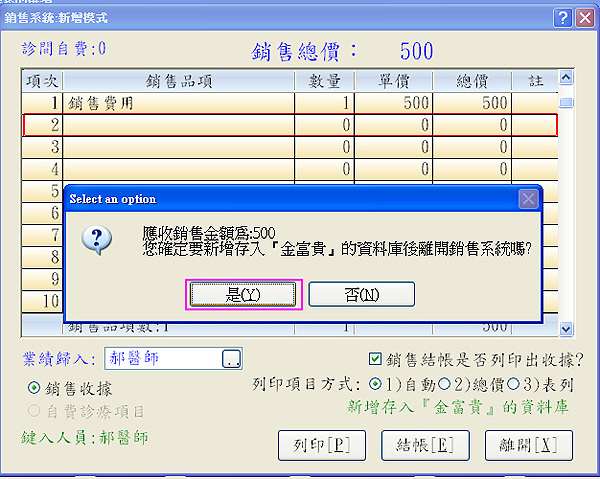Screen dimensions: 600x479
Task: Click the blue question mark dialog icon
Action: pyautogui.click(x=96, y=238)
